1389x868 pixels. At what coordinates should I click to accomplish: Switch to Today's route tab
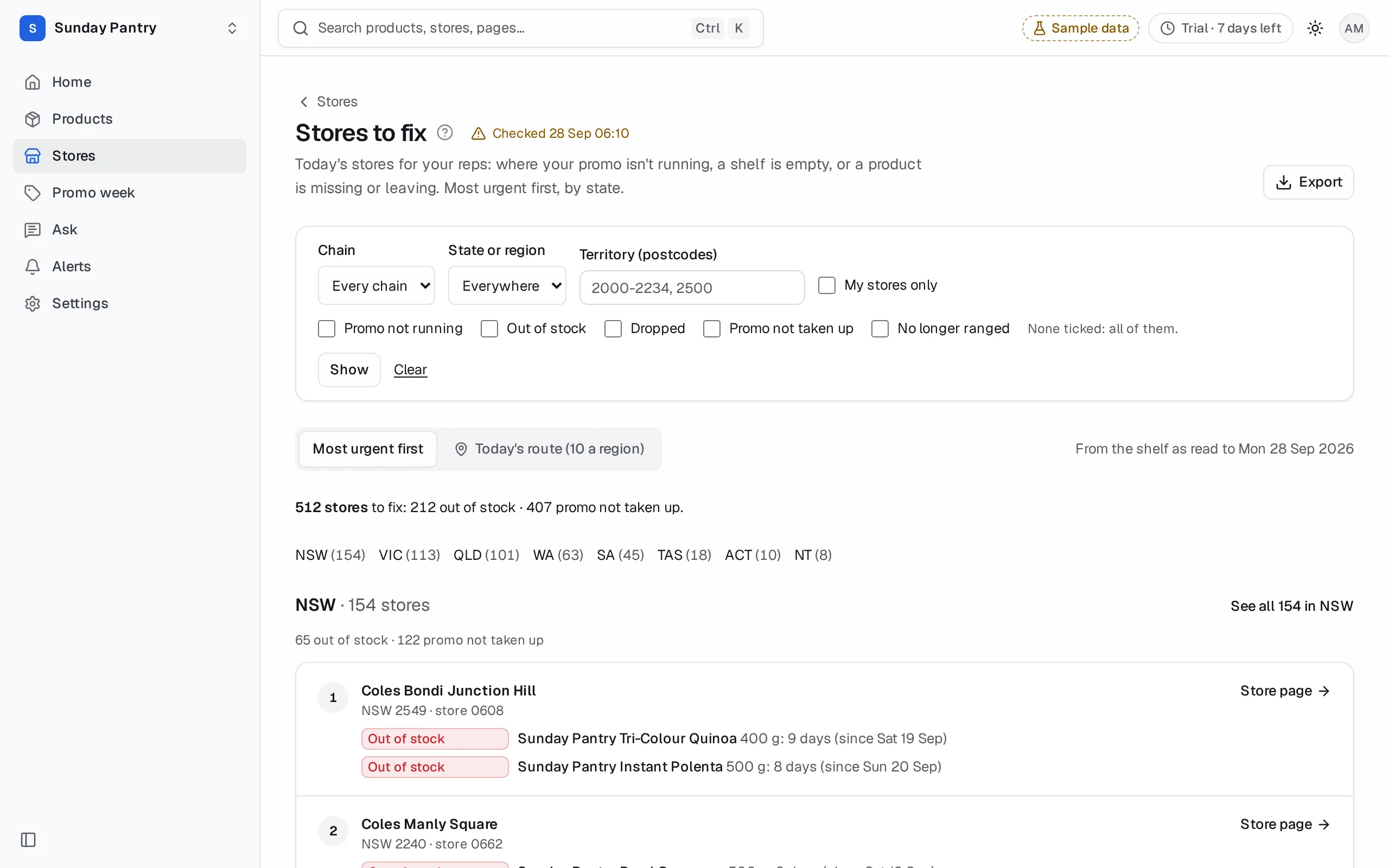click(550, 449)
